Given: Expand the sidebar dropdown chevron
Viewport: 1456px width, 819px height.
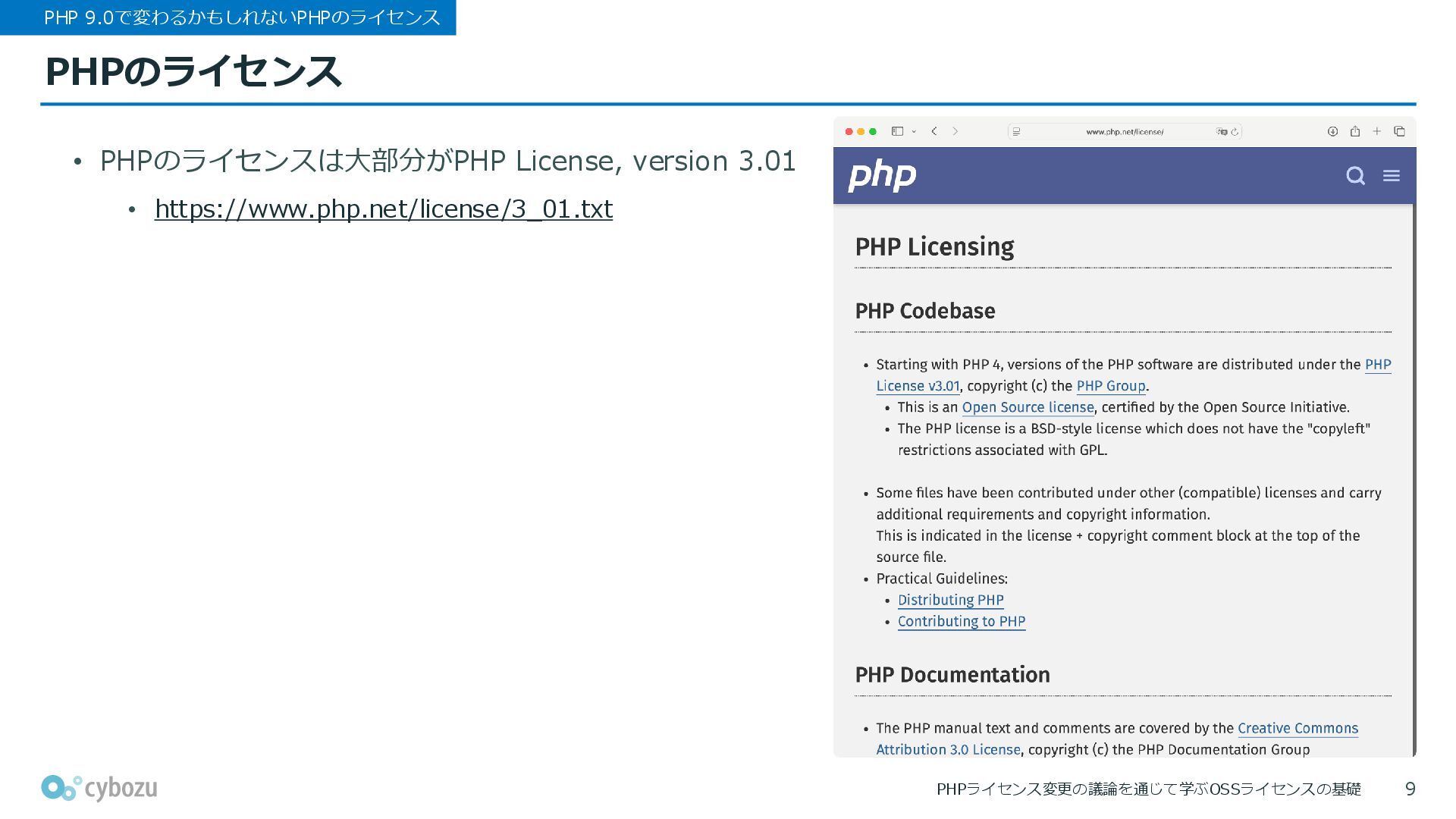Looking at the screenshot, I should [914, 132].
